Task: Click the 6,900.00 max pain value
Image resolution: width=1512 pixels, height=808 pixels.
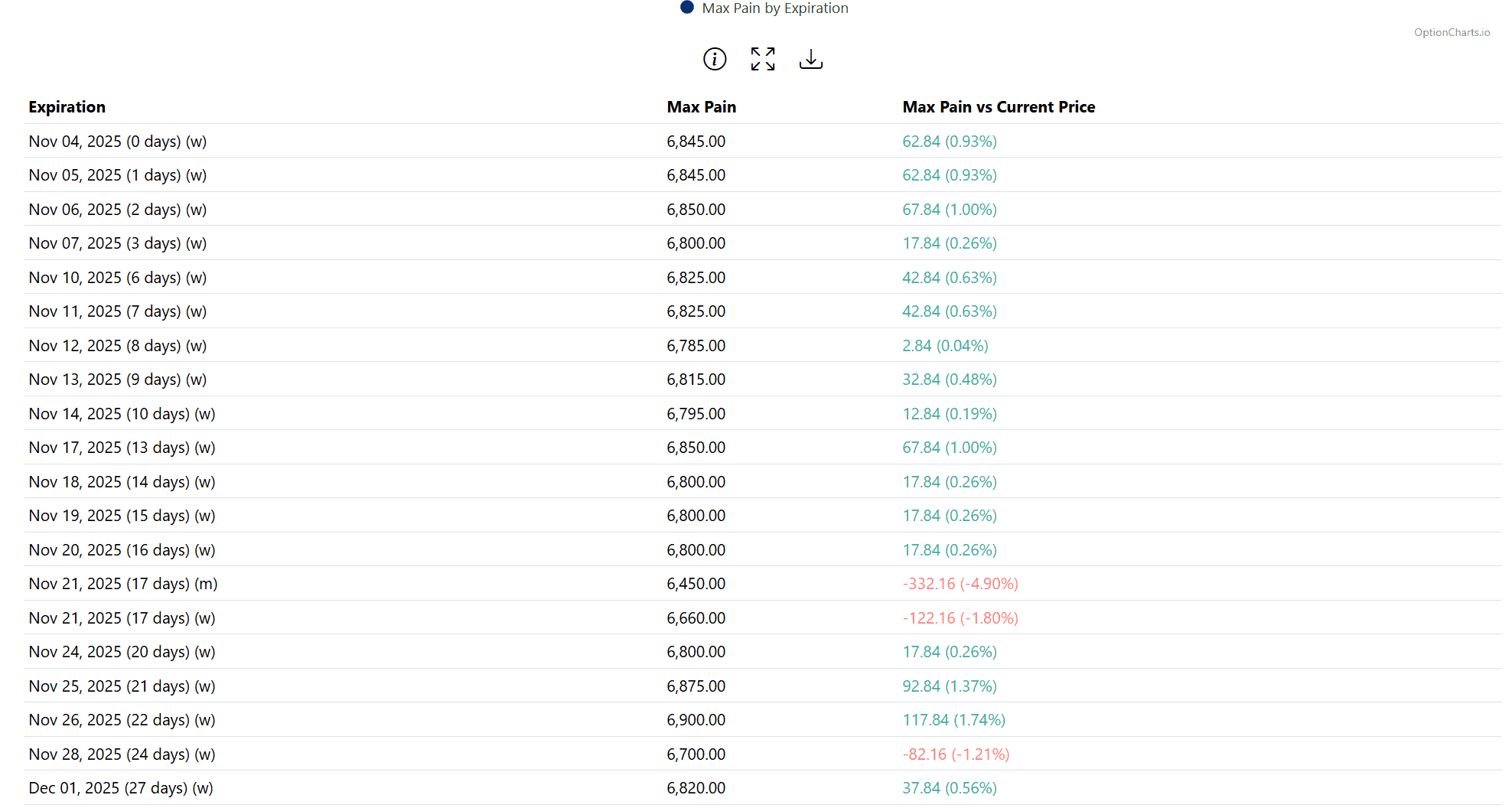Action: tap(696, 720)
